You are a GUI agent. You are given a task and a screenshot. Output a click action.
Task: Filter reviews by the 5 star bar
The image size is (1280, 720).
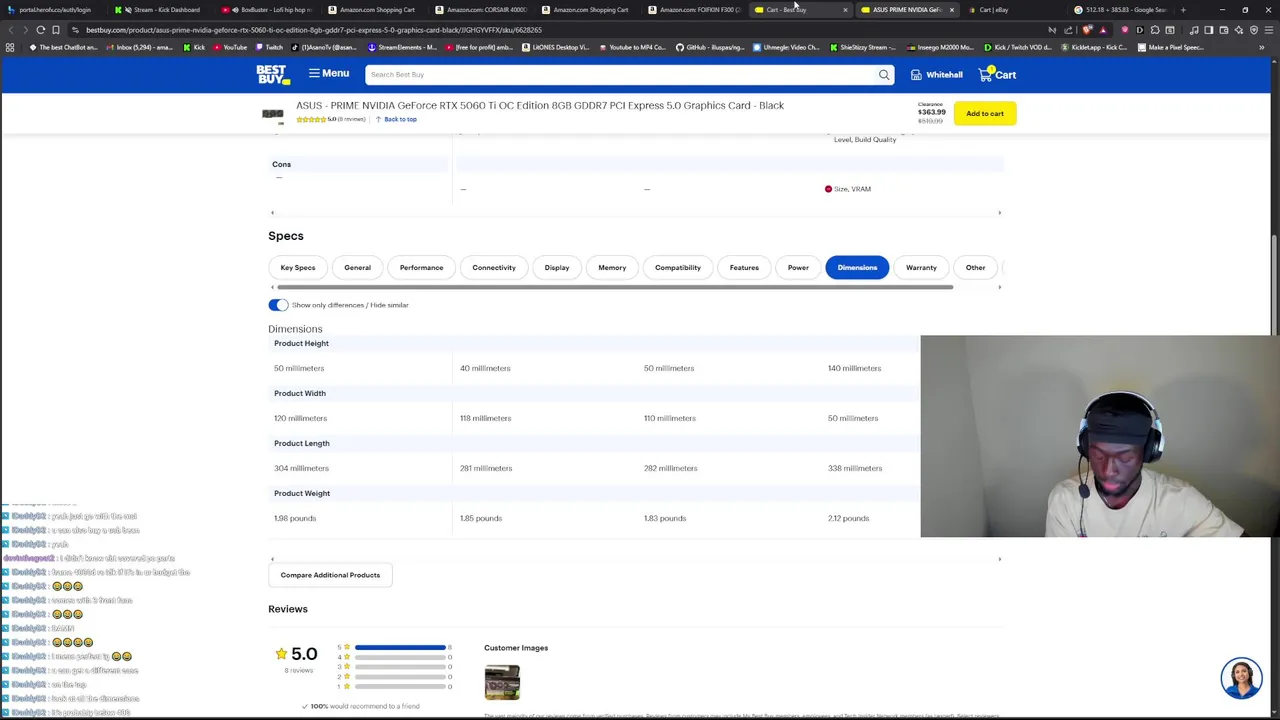pyautogui.click(x=400, y=648)
